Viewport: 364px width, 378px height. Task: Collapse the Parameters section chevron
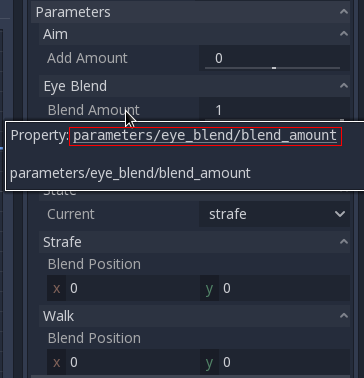coord(344,12)
